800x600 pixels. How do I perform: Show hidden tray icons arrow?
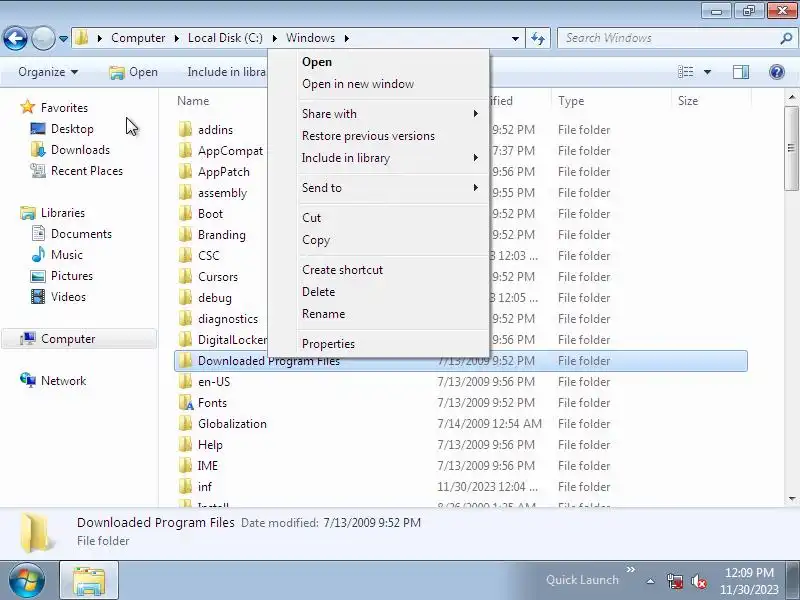651,581
